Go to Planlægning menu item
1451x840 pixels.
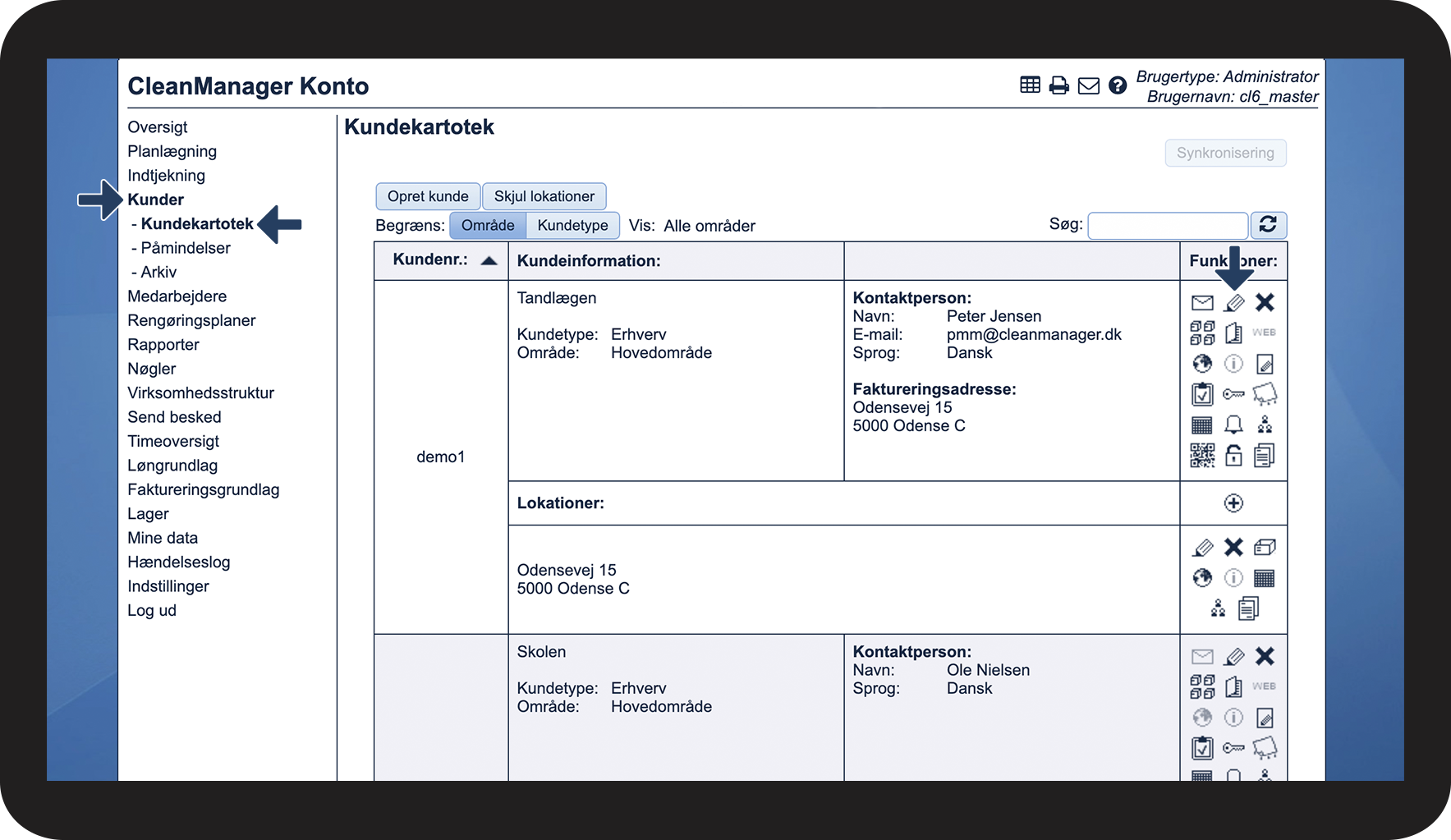(172, 151)
